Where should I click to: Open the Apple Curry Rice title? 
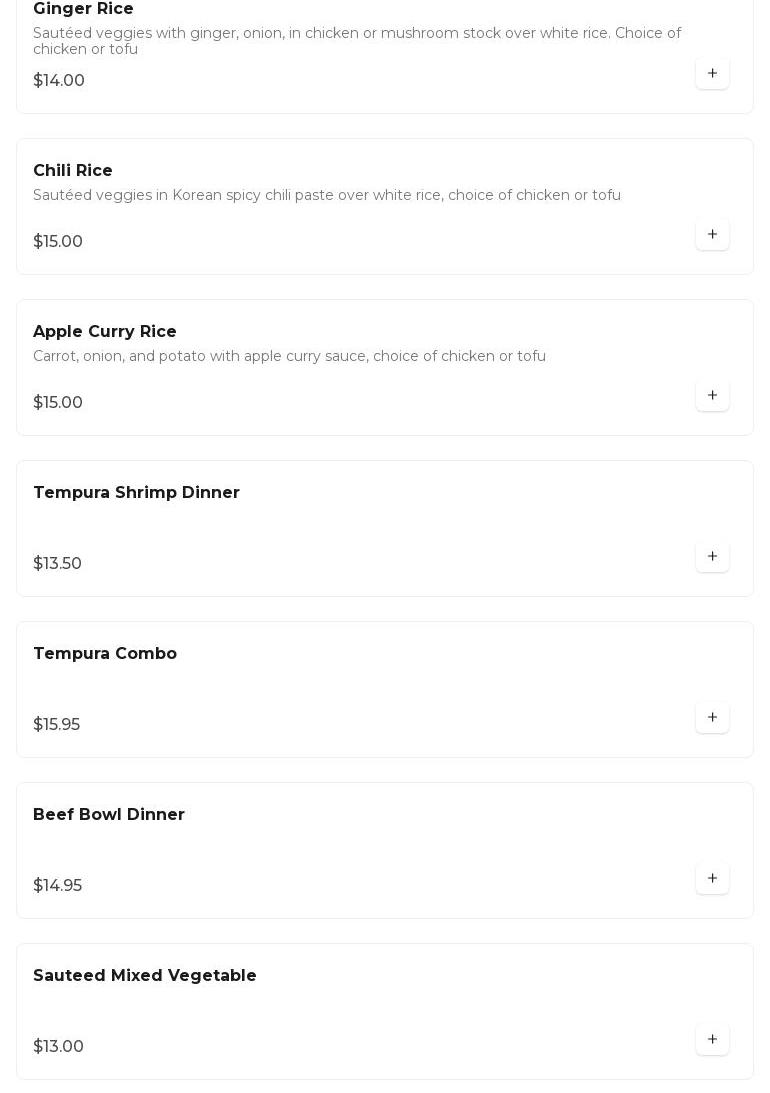pyautogui.click(x=105, y=332)
